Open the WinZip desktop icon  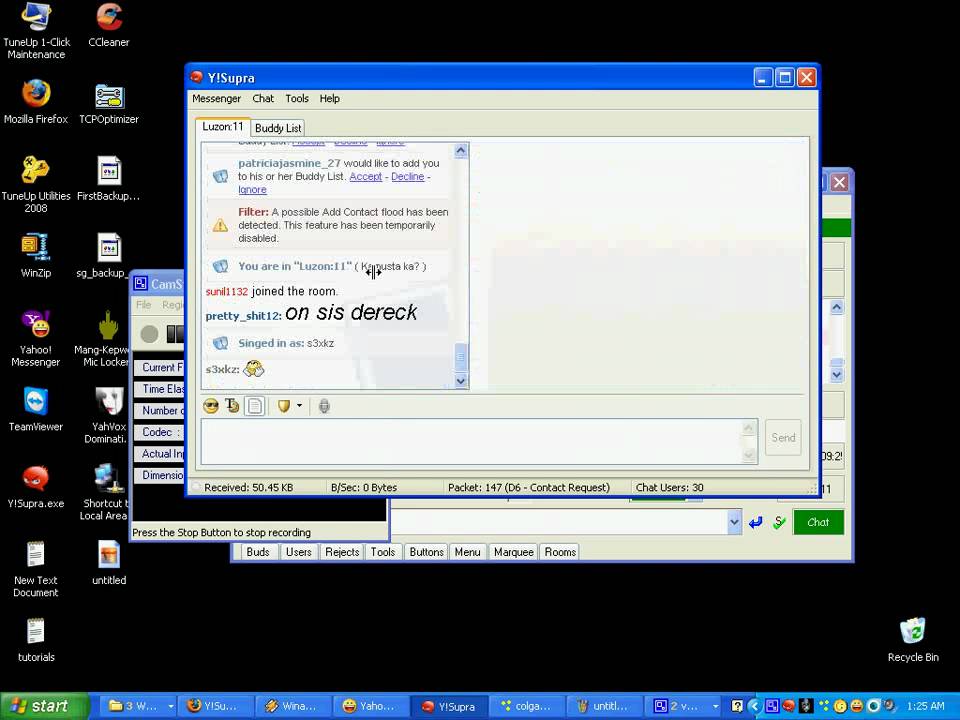click(36, 256)
